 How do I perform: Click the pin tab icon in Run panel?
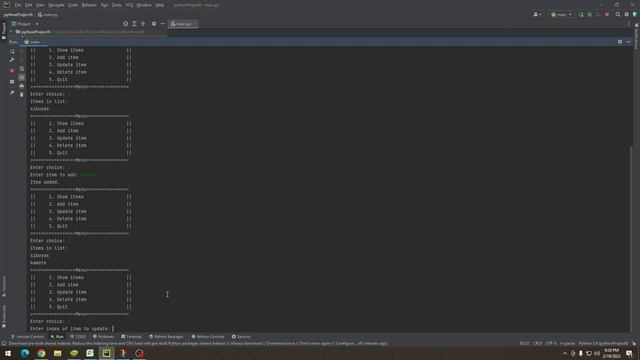pos(12,93)
